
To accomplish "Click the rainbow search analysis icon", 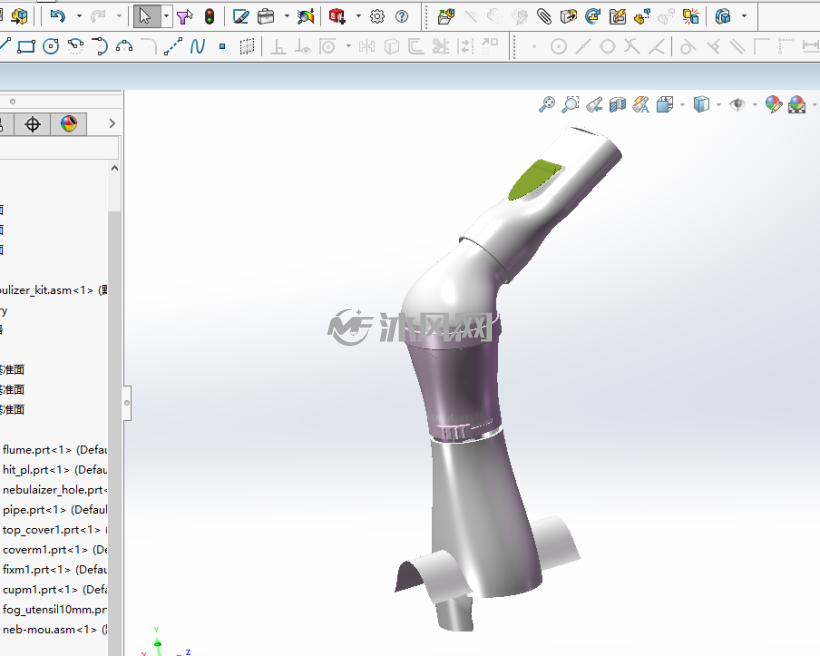I will coord(306,17).
